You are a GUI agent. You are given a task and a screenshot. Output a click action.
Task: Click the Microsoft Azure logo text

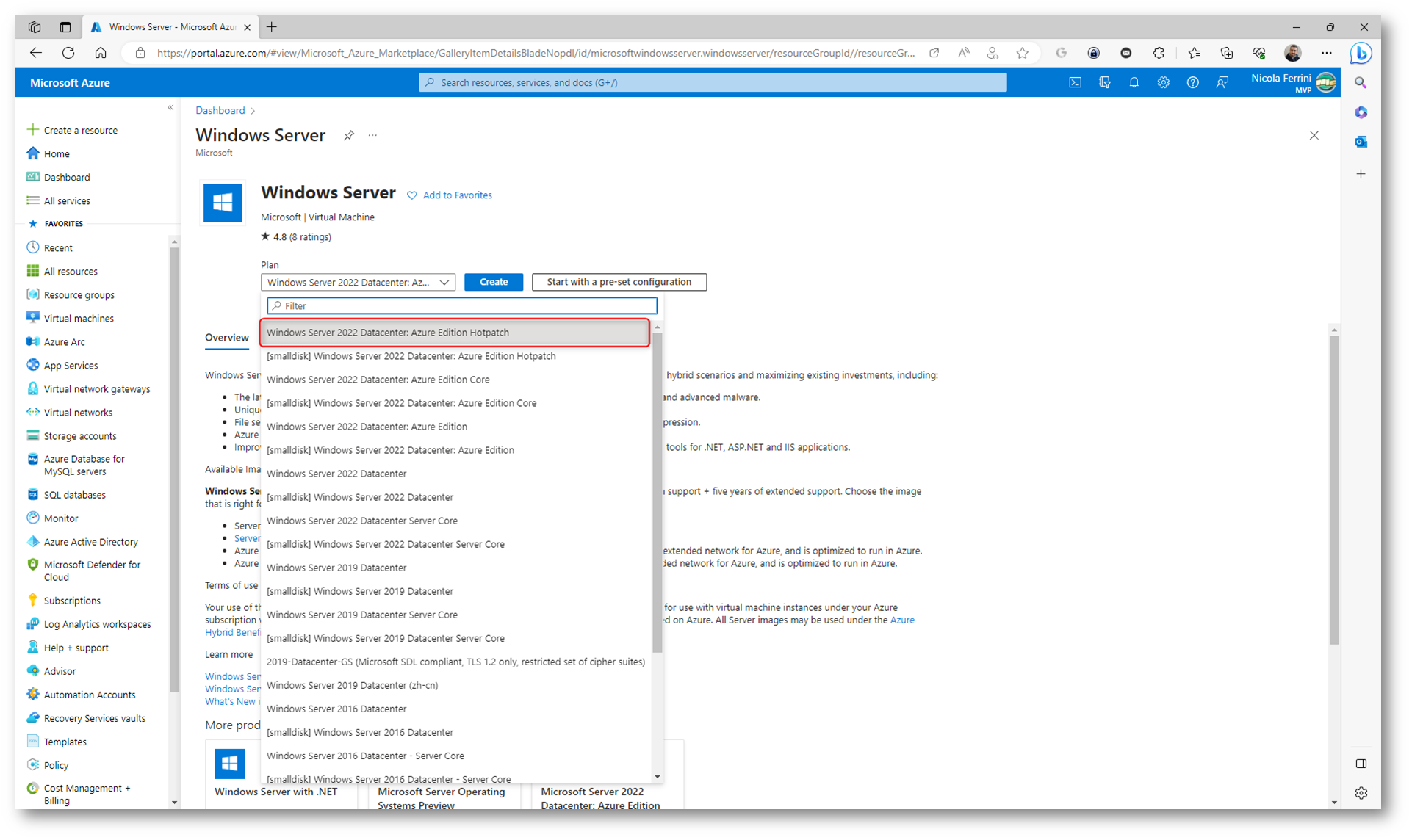(70, 83)
